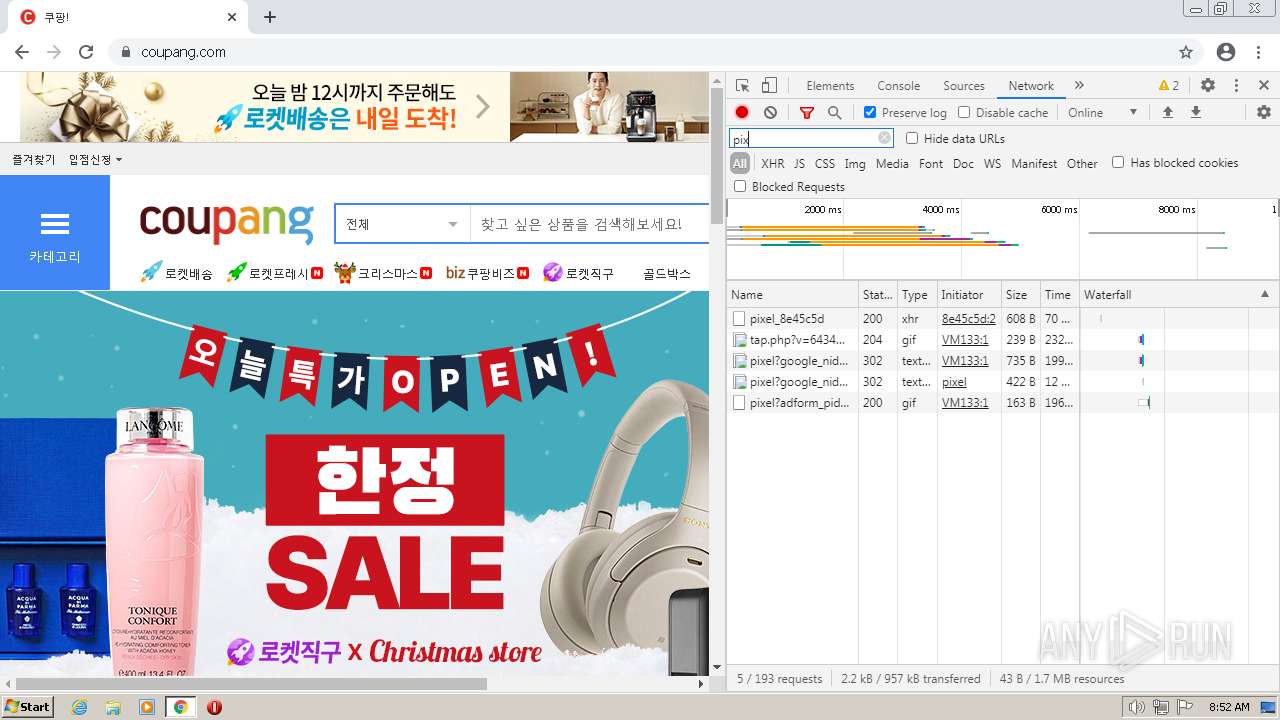Click the Coupang product search field
The image size is (1280, 720).
coord(589,224)
